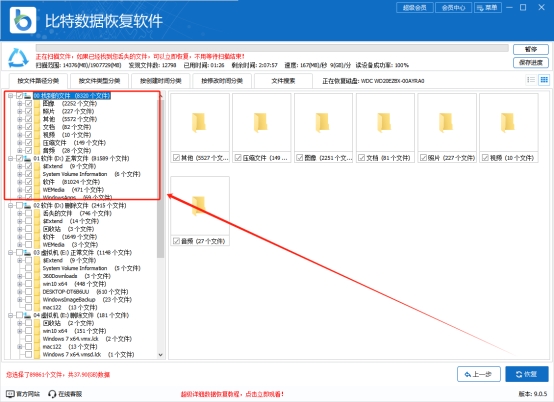Open the 图像 folder thumbnail
Viewport: 554px width, 402px height.
pyautogui.click(x=323, y=123)
